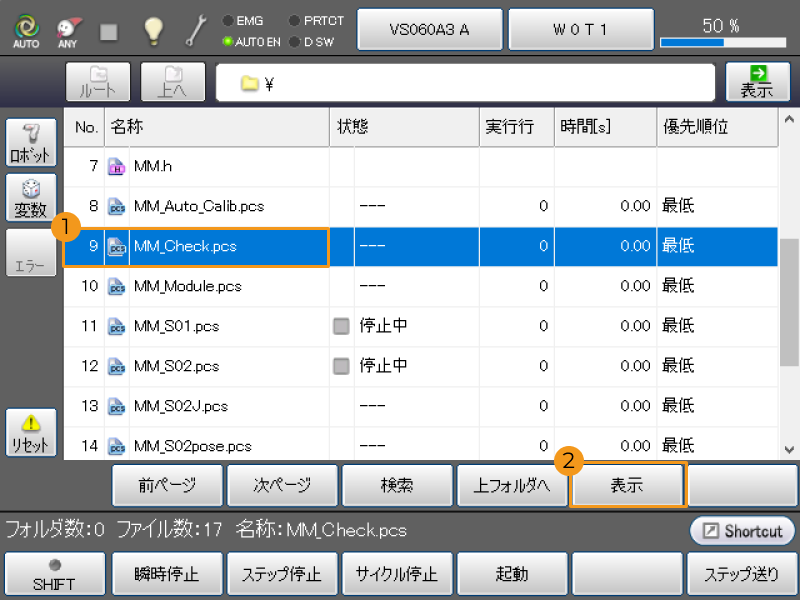
Task: Sort by the 名称 column header
Action: coord(218,127)
